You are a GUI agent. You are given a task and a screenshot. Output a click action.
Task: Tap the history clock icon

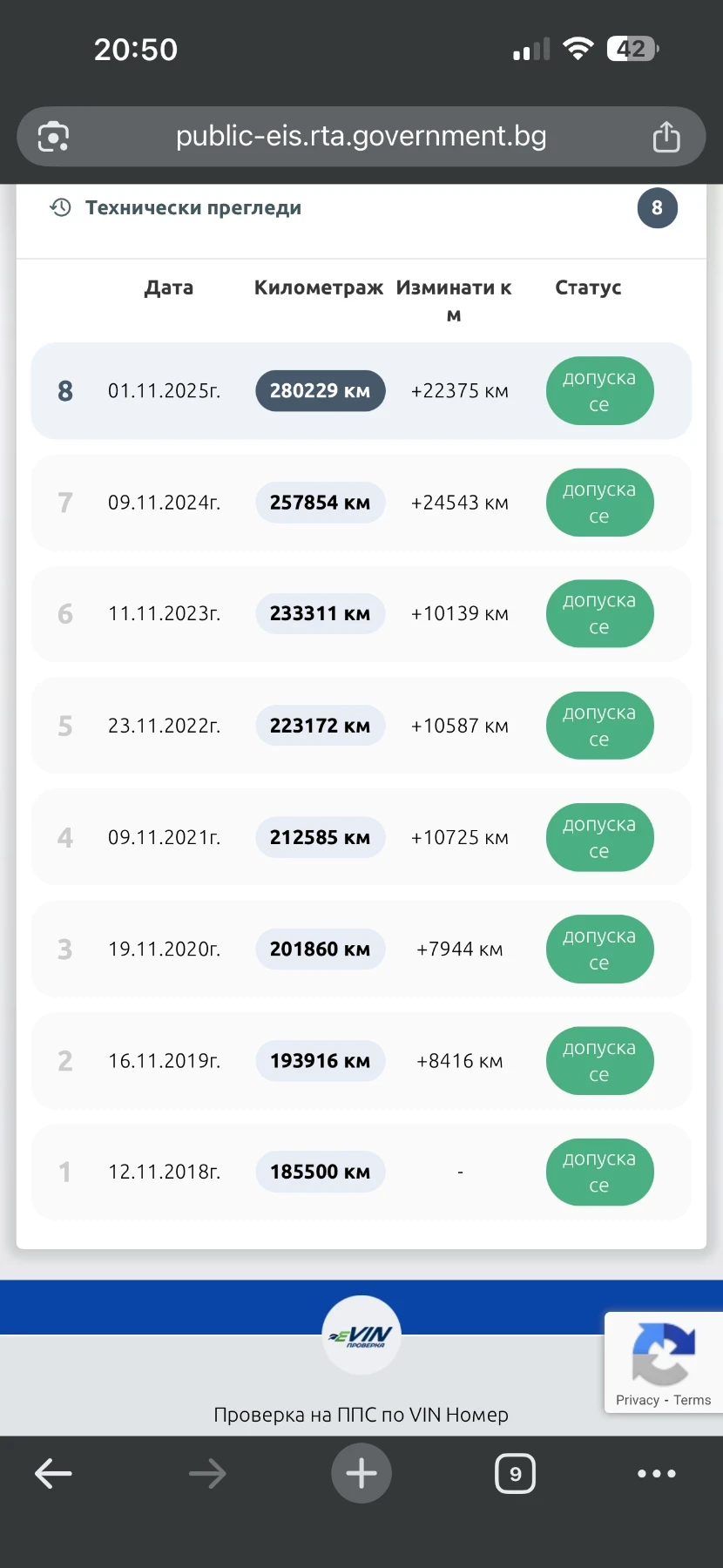pos(60,207)
